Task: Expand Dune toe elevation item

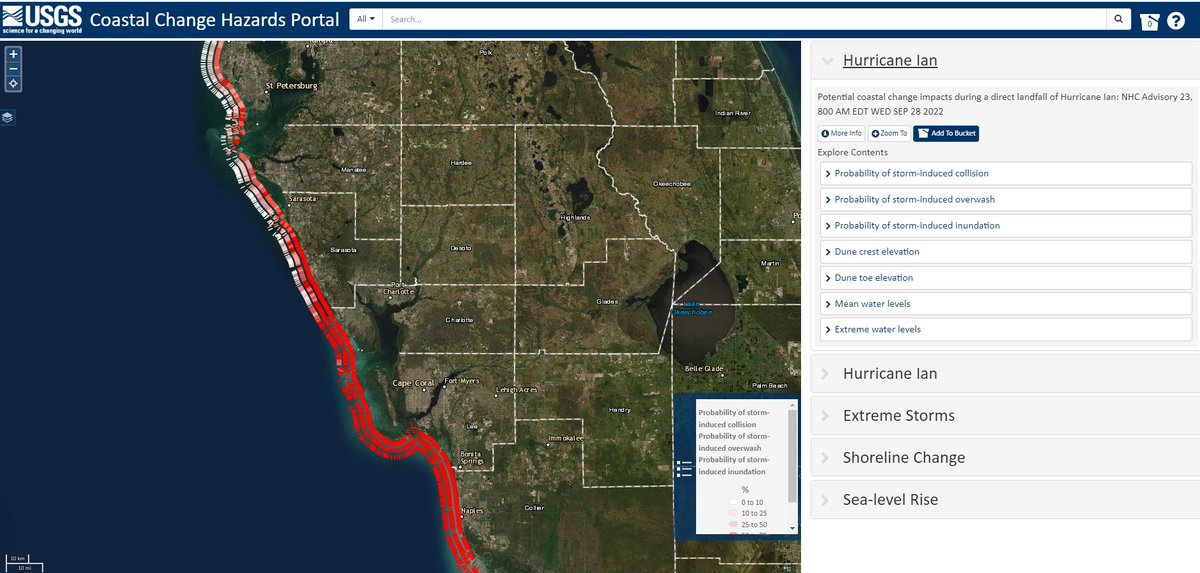Action: [1005, 277]
